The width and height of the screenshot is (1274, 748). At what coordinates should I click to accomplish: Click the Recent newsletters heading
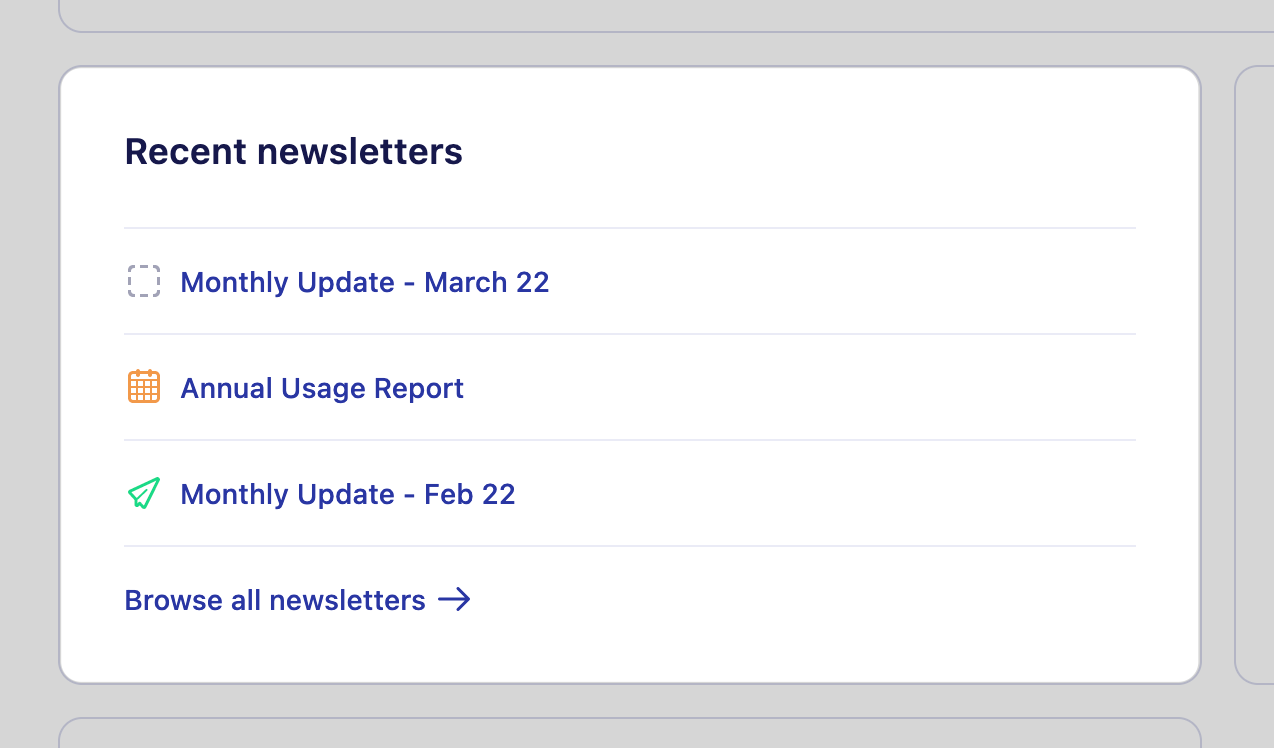click(293, 152)
